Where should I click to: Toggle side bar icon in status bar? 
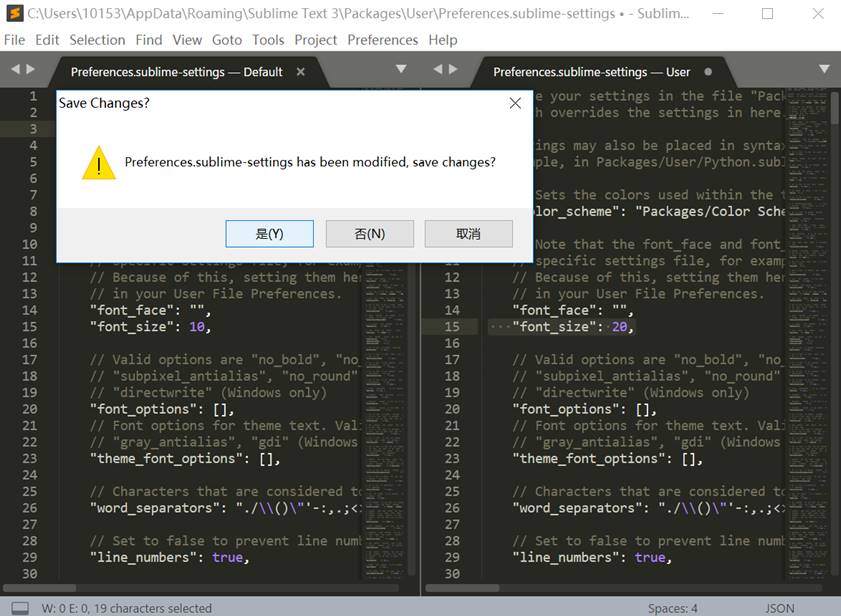pos(20,608)
